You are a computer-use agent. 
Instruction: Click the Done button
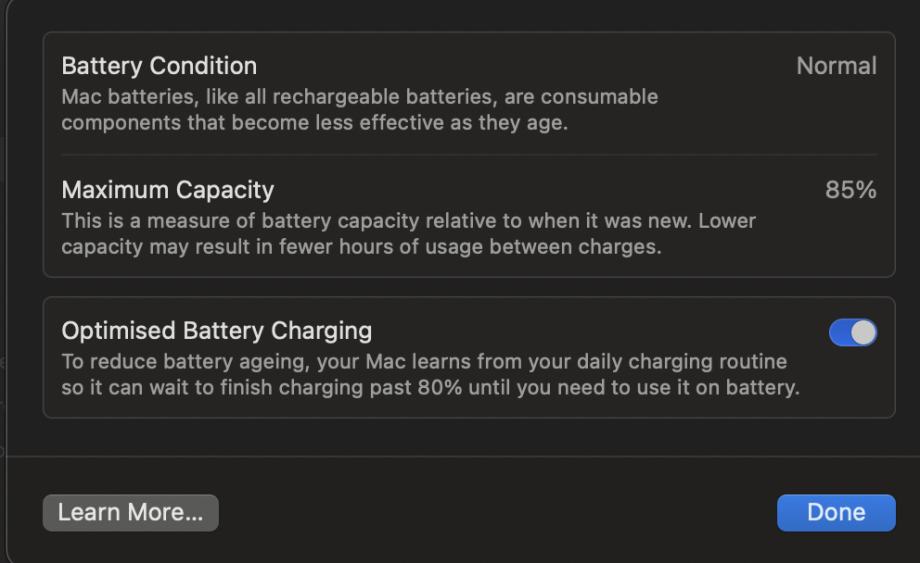coord(836,512)
